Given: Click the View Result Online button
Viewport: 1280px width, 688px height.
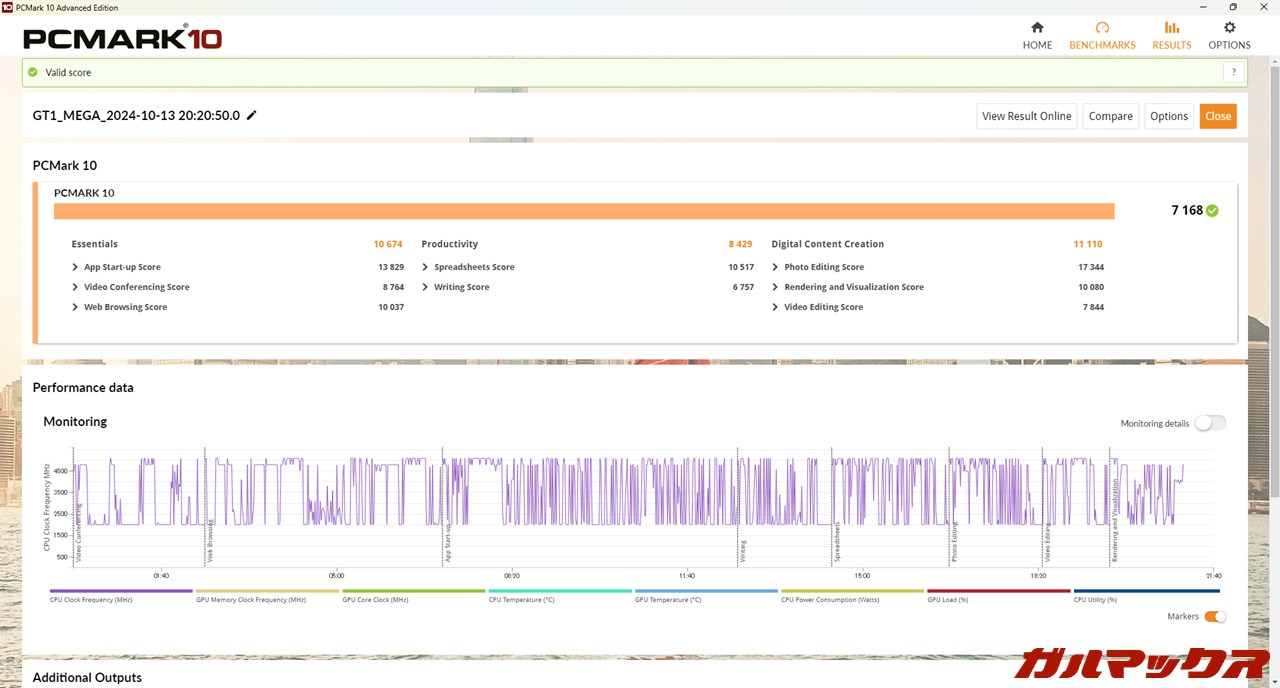Looking at the screenshot, I should [1026, 116].
